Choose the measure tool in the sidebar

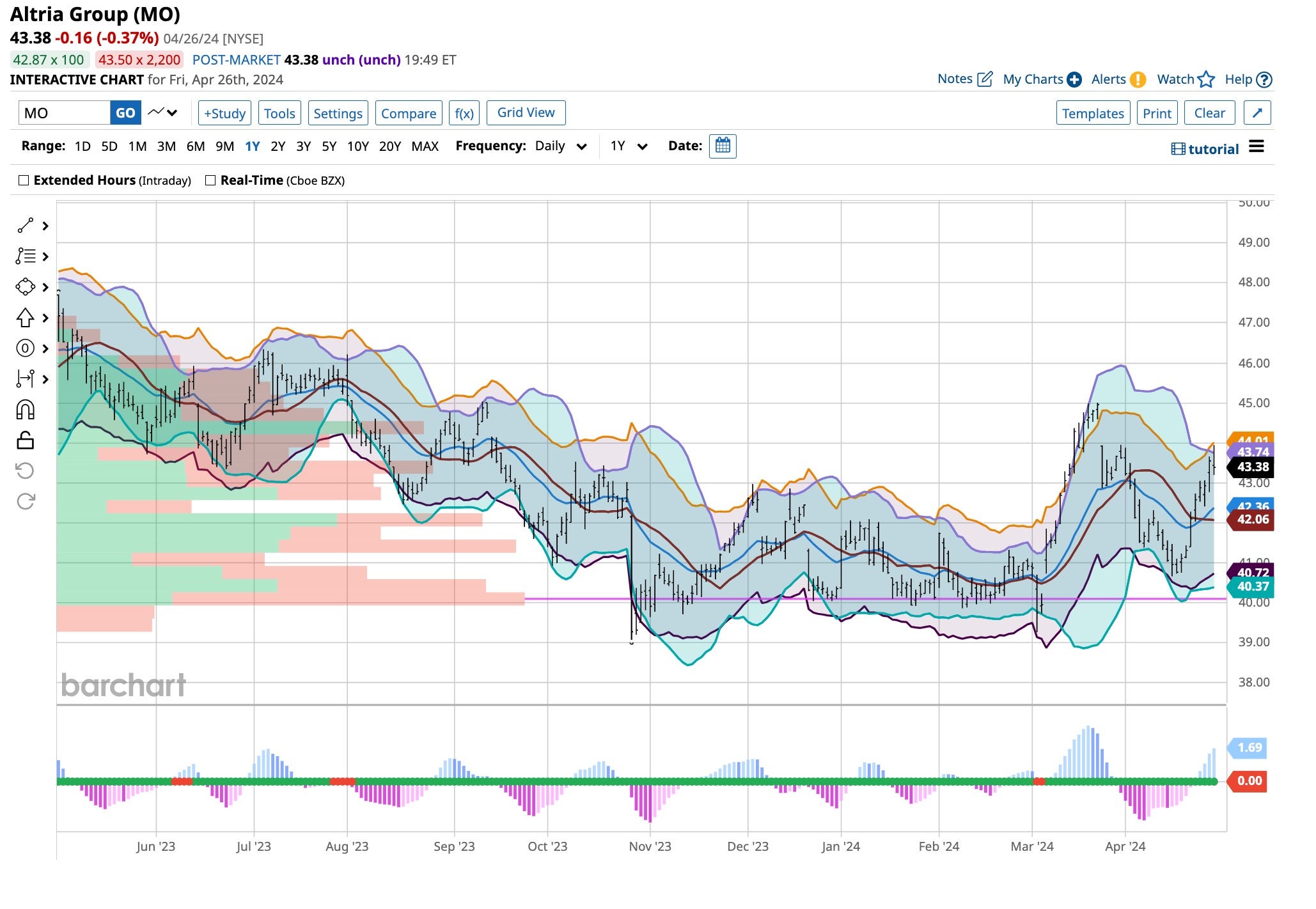(26, 379)
